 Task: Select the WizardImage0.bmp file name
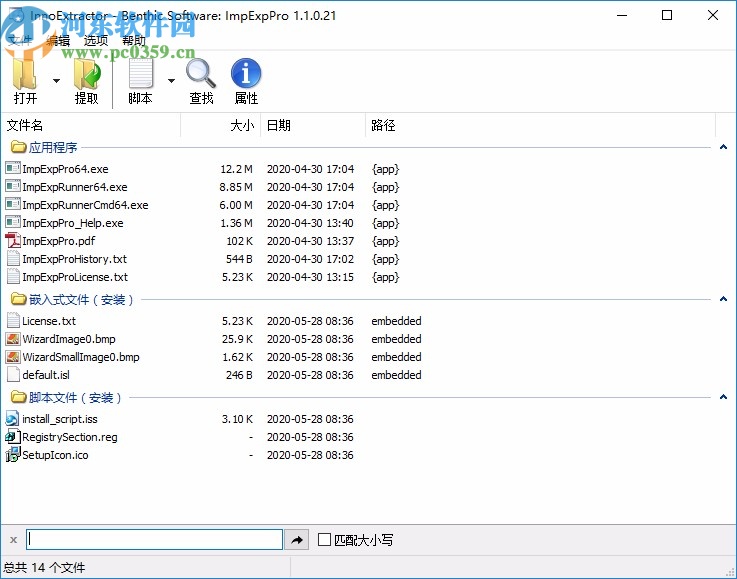tap(69, 339)
